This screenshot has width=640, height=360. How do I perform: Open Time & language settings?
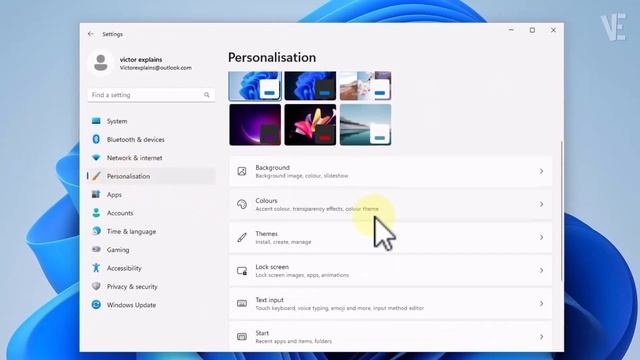tap(151, 231)
